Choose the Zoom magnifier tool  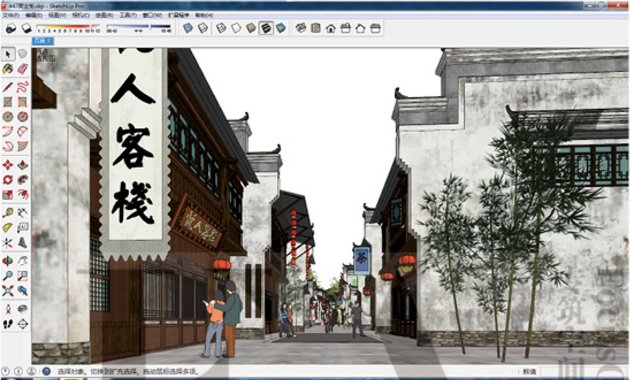click(x=8, y=276)
